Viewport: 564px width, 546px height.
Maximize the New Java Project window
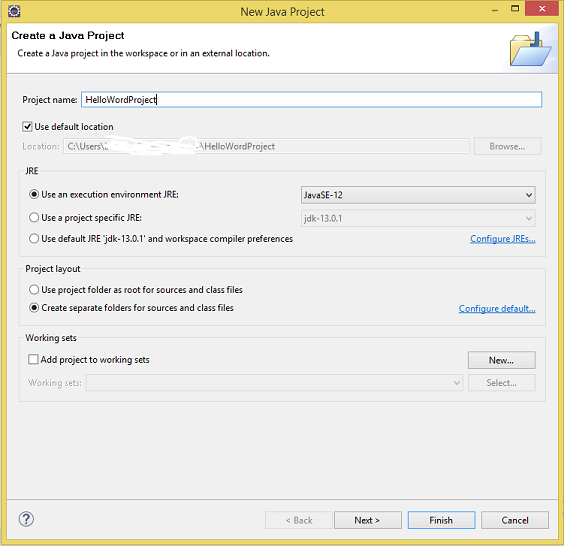pos(515,9)
